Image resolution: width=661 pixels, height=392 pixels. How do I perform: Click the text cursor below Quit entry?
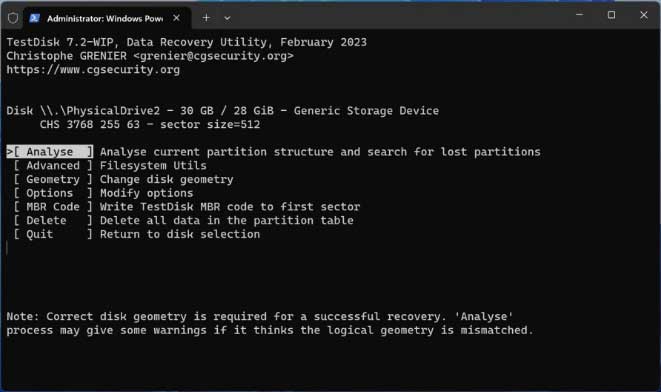pos(7,248)
